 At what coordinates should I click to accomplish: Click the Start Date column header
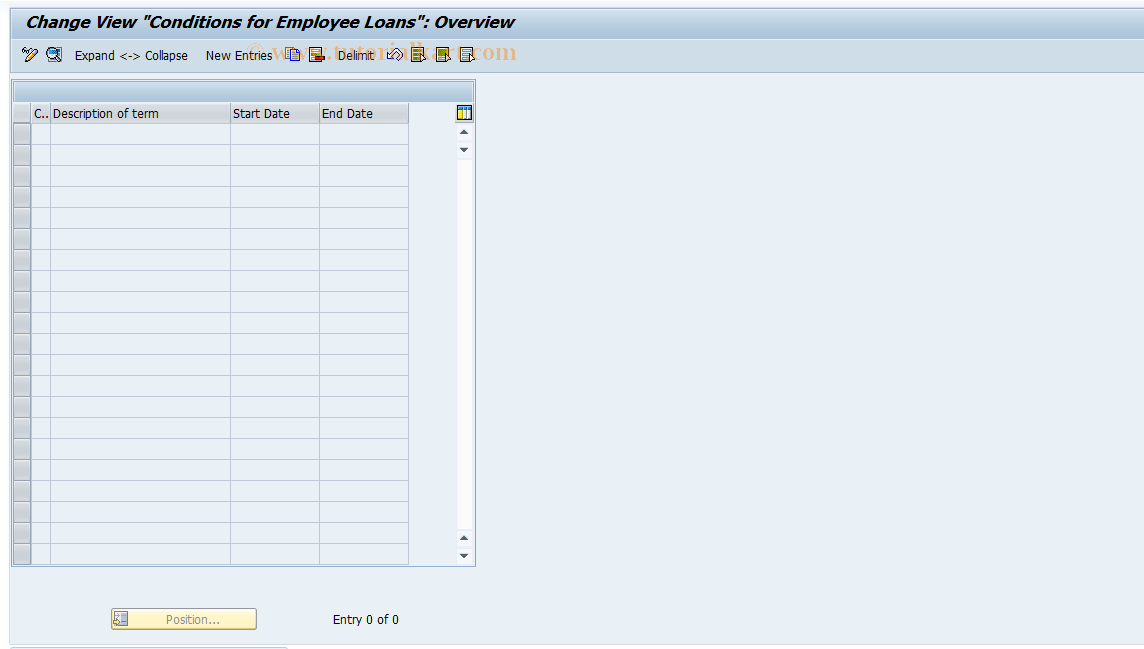coord(275,114)
